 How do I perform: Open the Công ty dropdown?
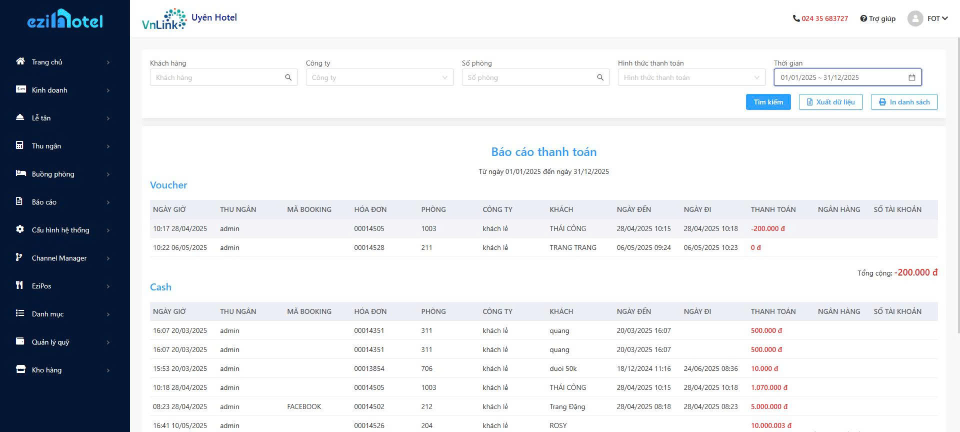pos(380,77)
